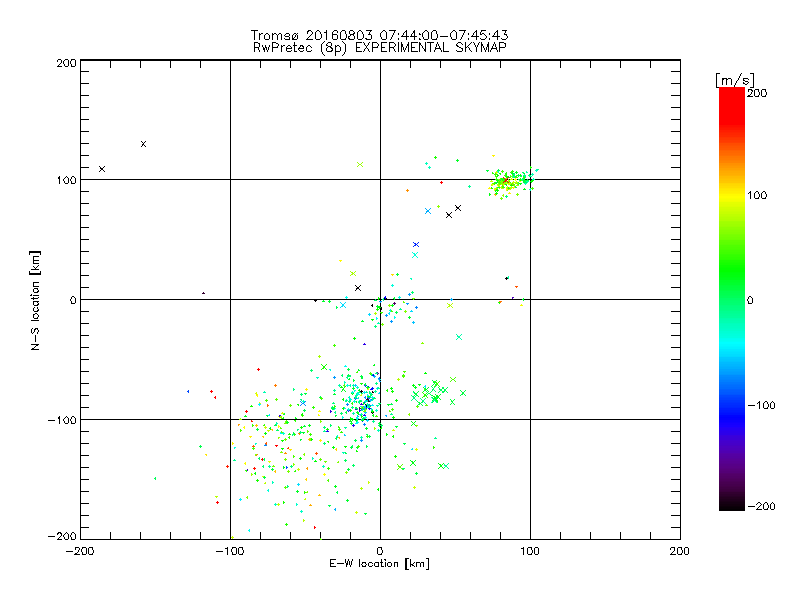Viewport: 800px width, 600px height.
Task: Click the plot title 'Tromsø 20160803 07:44:00-07:45:43'
Action: [x=379, y=35]
